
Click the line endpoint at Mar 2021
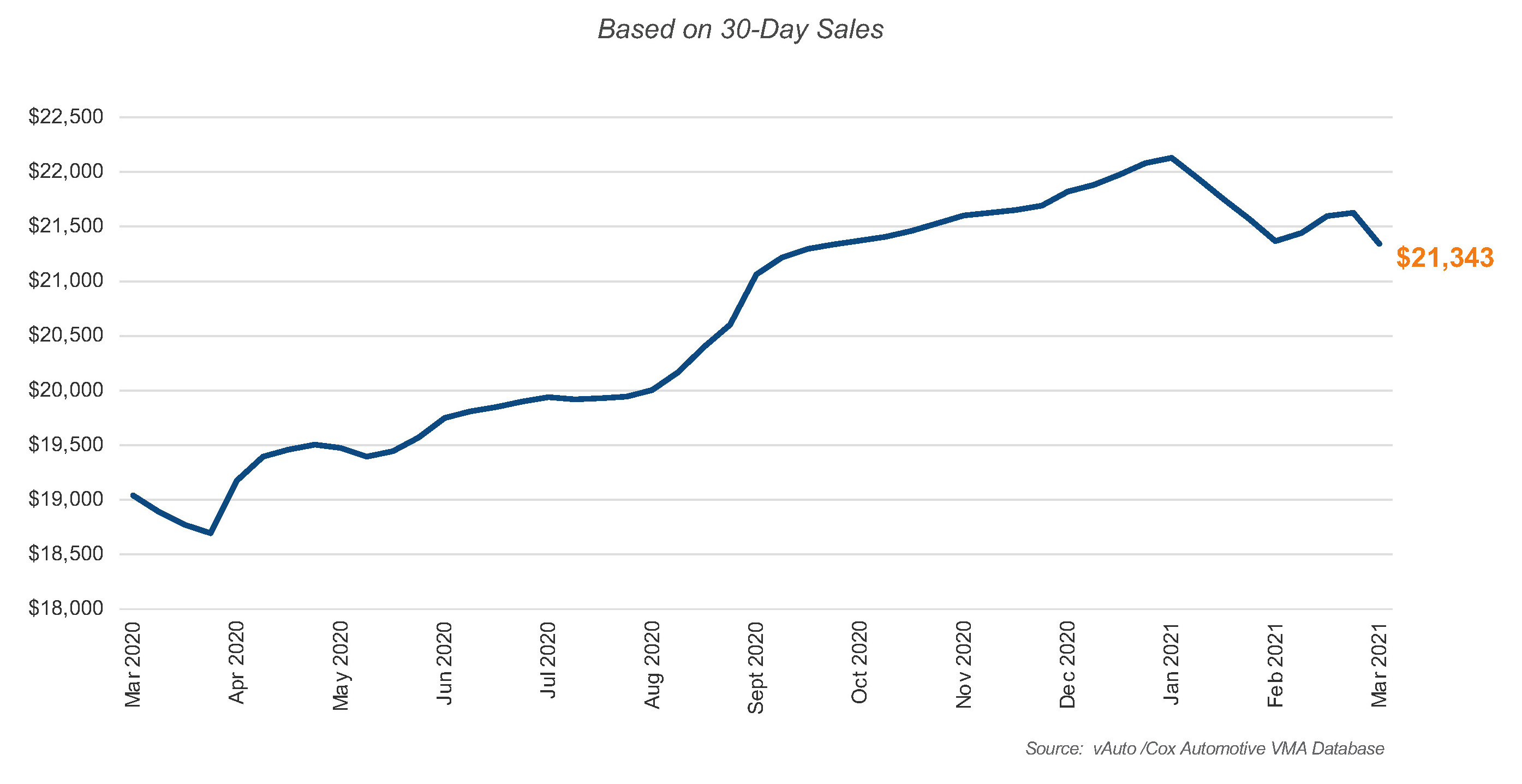(x=1379, y=243)
